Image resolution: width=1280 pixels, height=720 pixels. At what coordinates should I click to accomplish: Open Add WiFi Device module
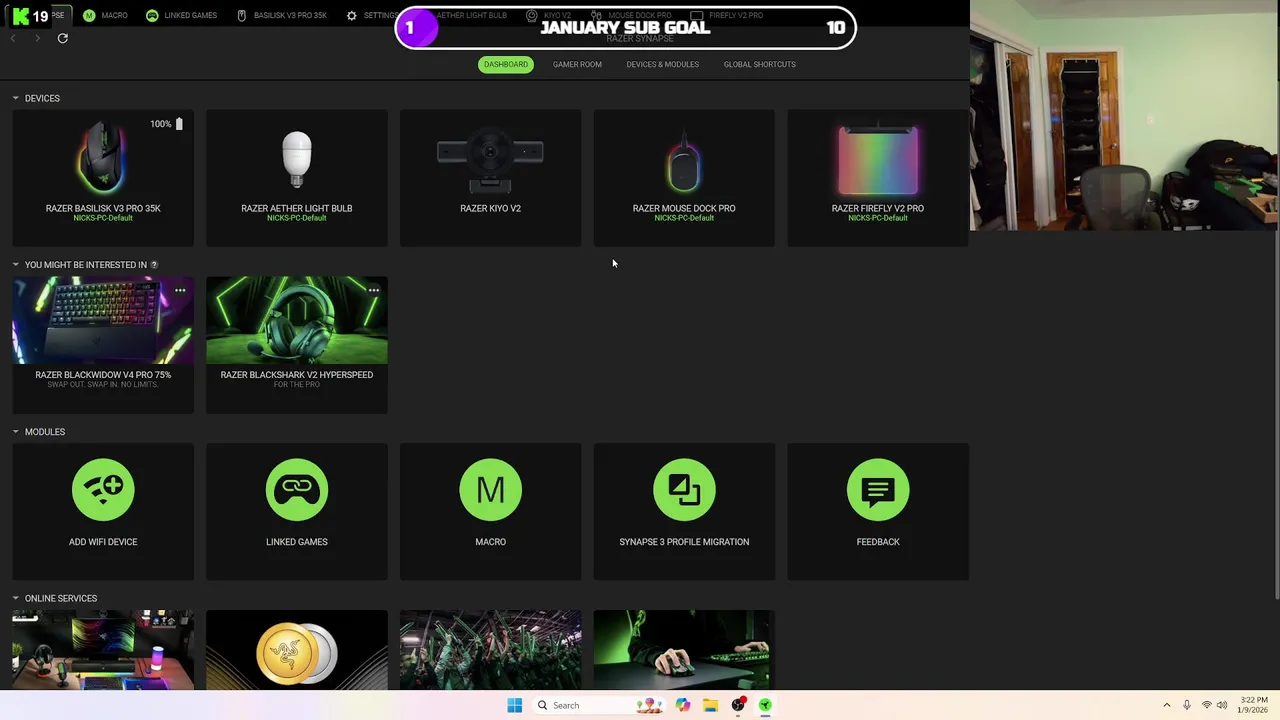click(x=103, y=512)
